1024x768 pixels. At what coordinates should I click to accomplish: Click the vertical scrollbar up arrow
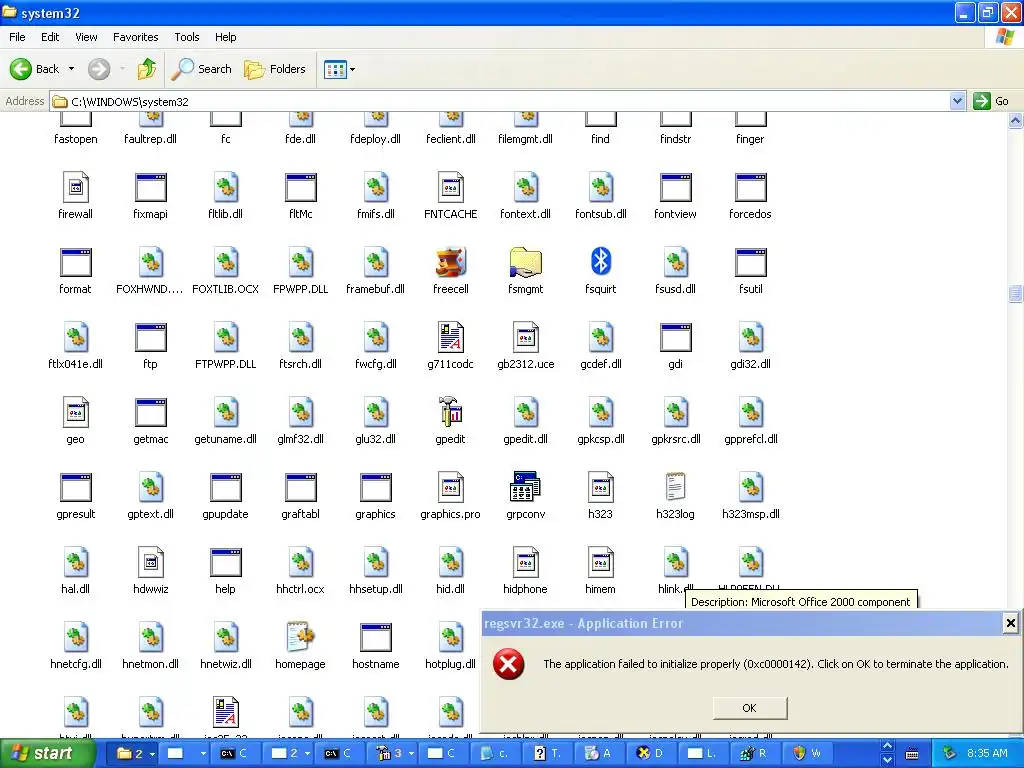[1016, 121]
